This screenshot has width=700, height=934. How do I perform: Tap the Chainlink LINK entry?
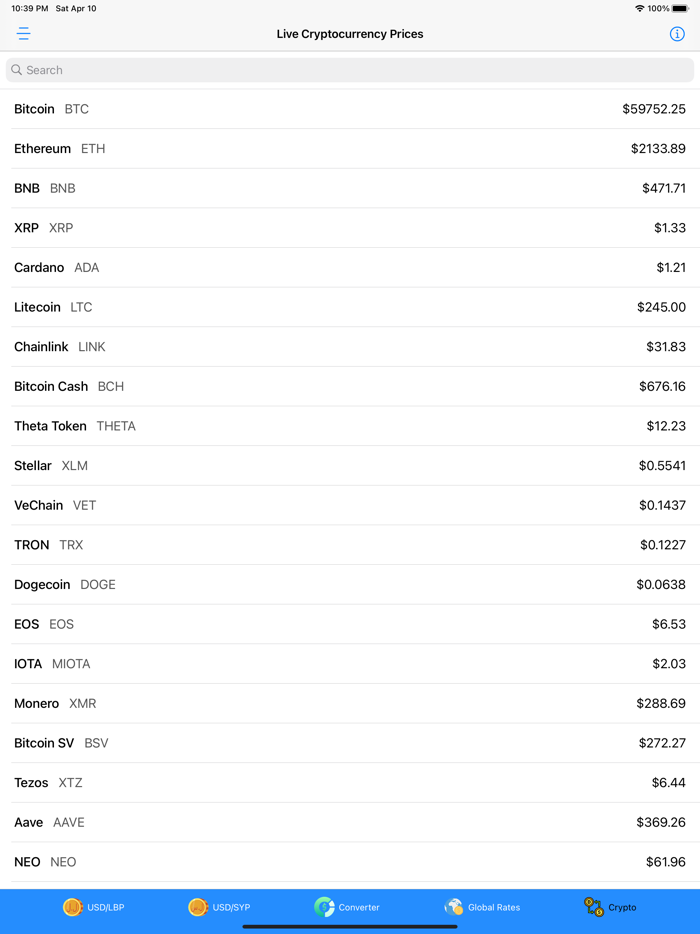click(x=350, y=347)
